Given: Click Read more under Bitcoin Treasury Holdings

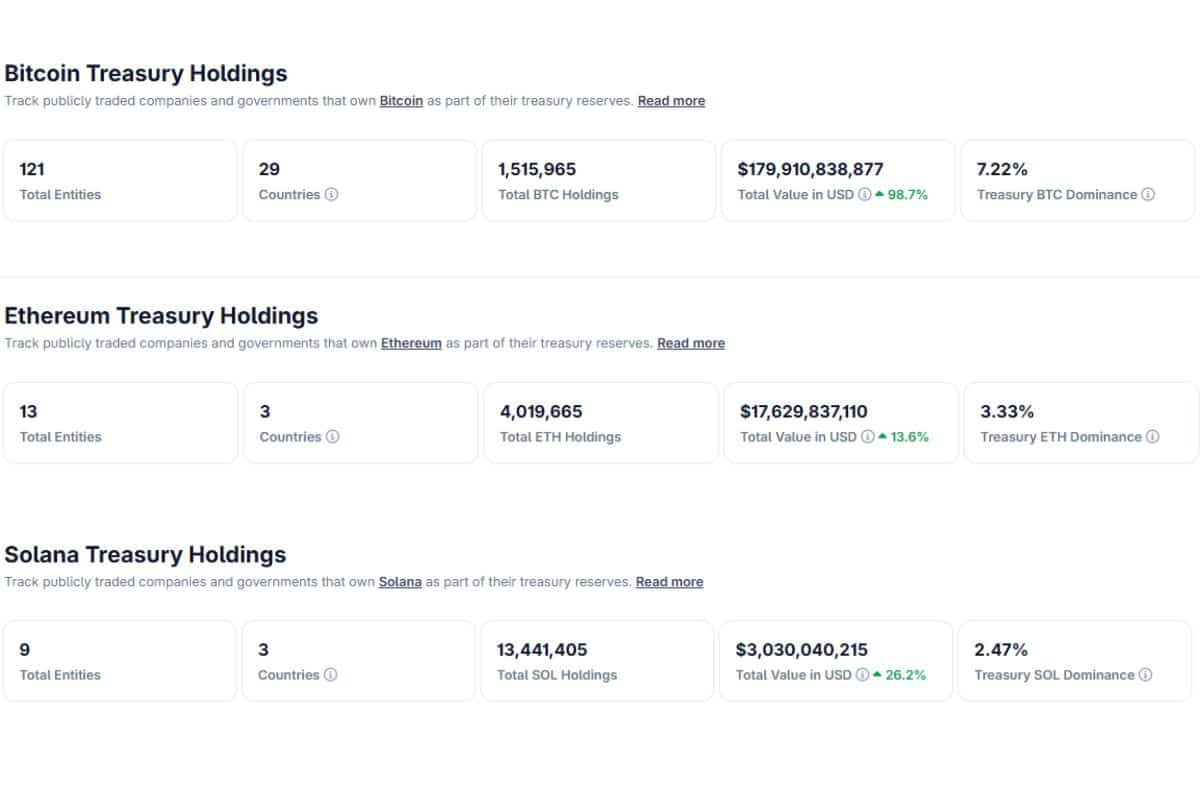Looking at the screenshot, I should coord(671,101).
